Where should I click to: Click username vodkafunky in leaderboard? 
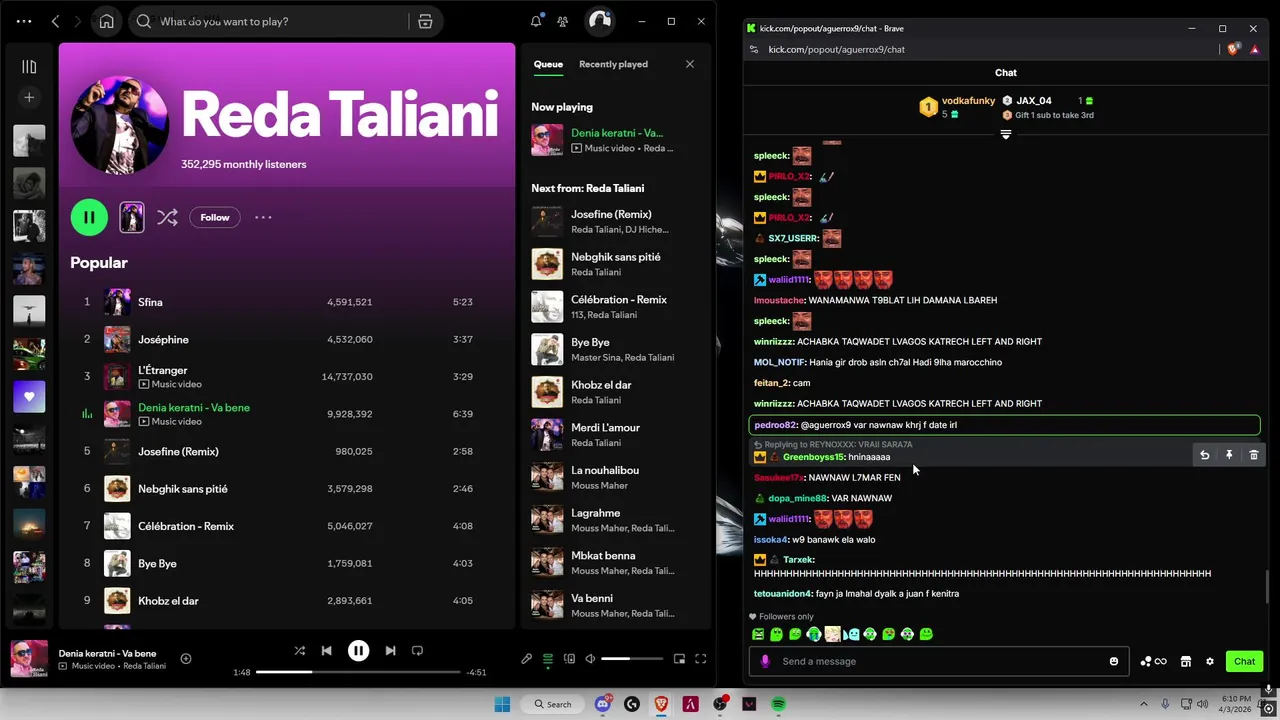coord(968,100)
